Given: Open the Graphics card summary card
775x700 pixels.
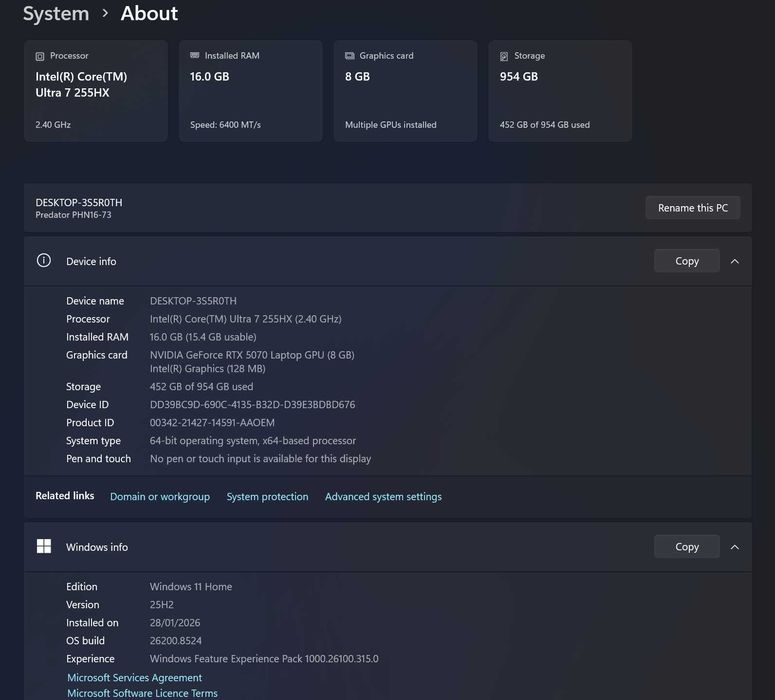Looking at the screenshot, I should [405, 91].
